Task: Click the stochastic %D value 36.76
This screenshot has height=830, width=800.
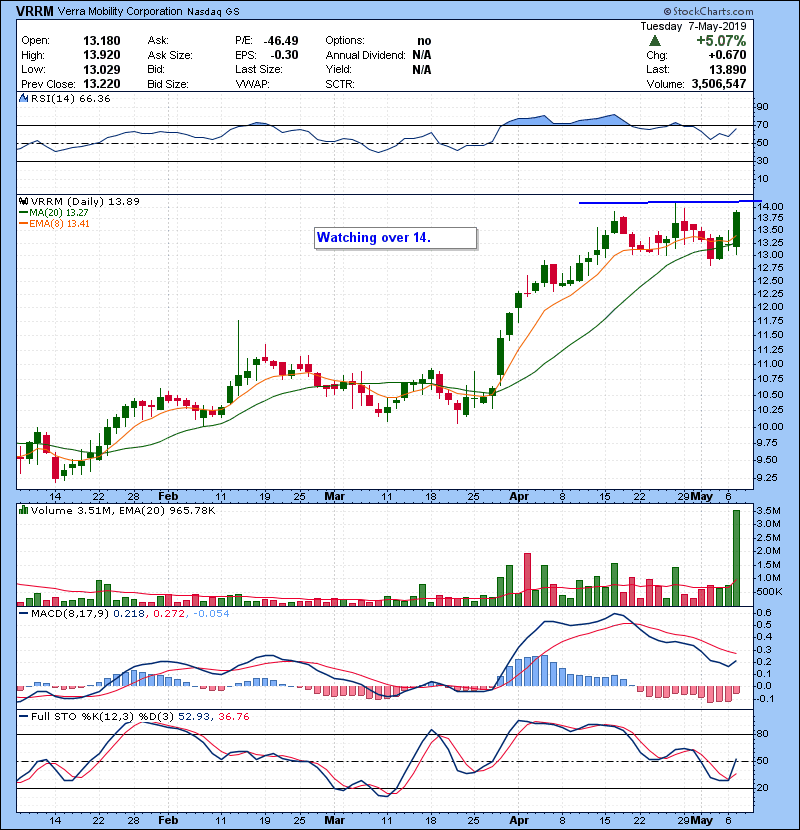Action: [x=233, y=717]
